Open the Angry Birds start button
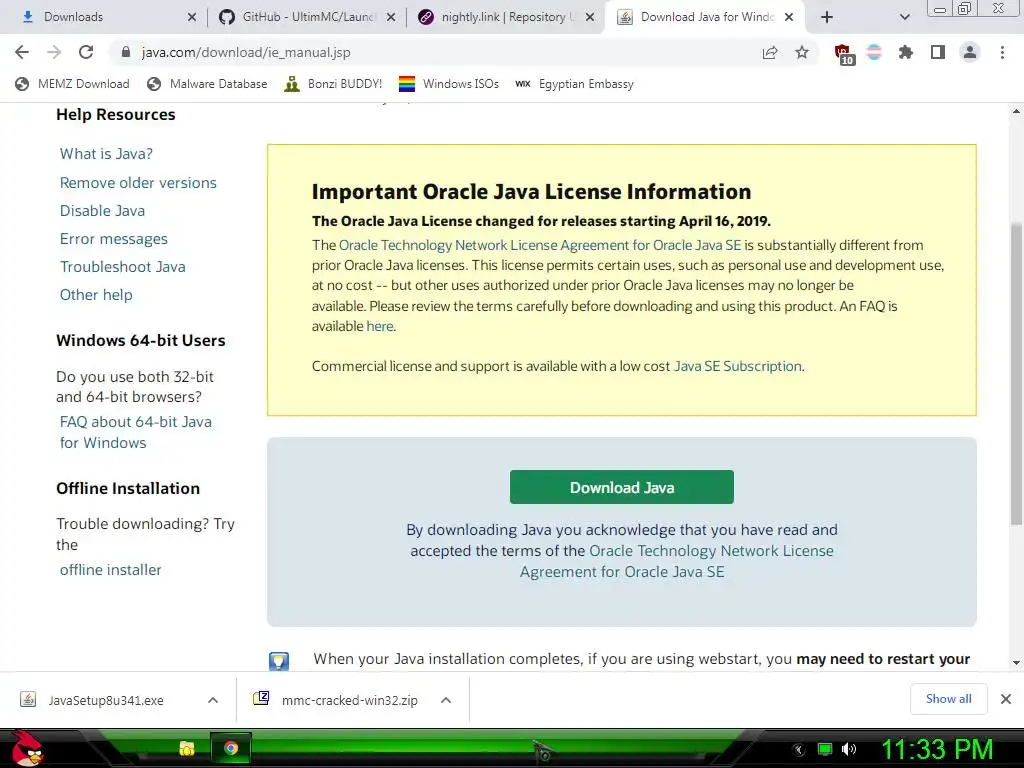The width and height of the screenshot is (1024, 768). coord(26,748)
